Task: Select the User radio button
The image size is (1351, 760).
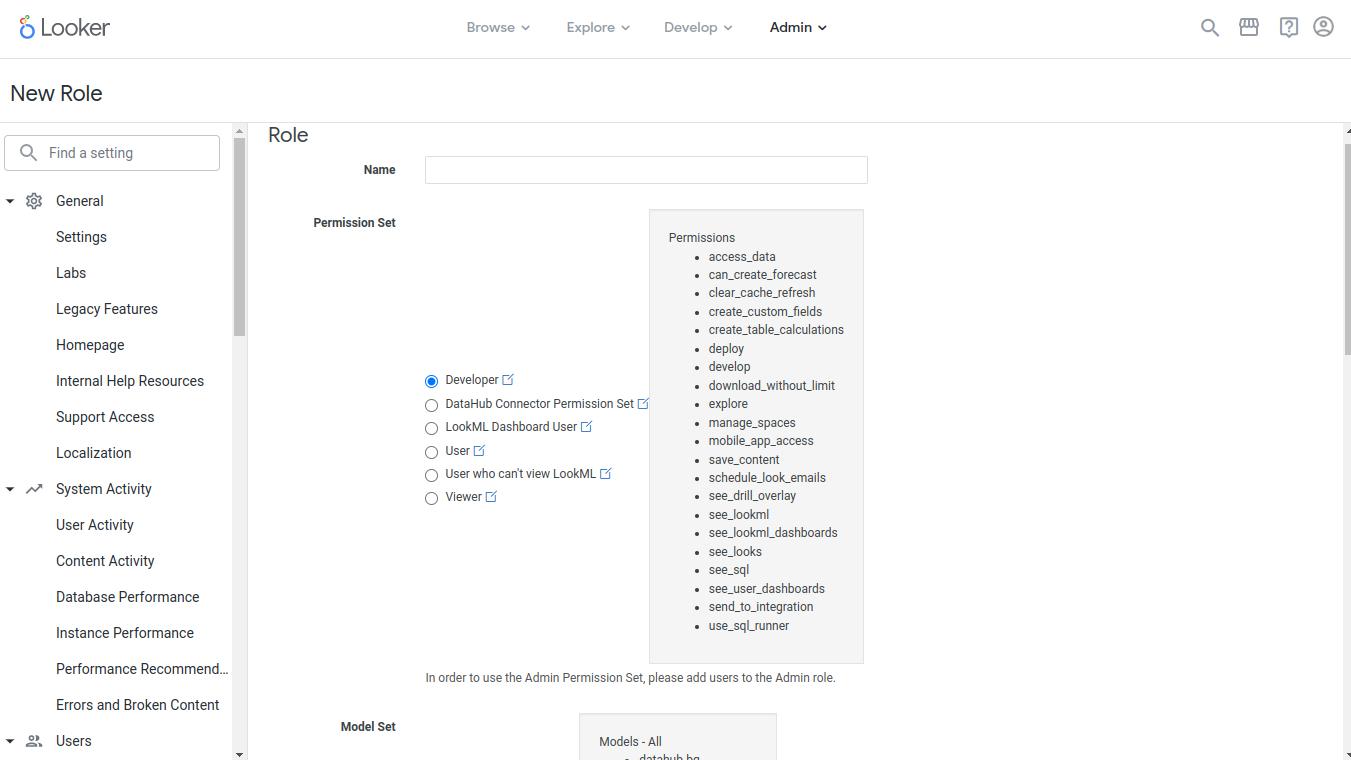Action: [x=432, y=452]
